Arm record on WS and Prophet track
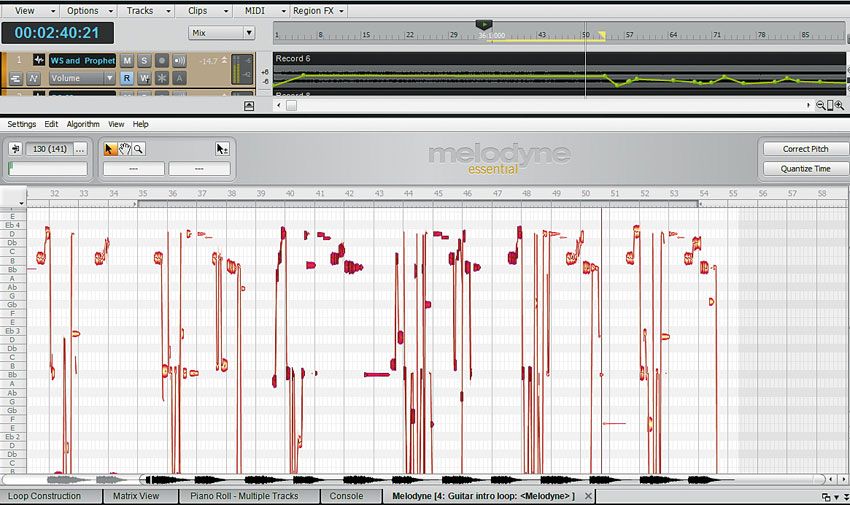Image resolution: width=850 pixels, height=505 pixels. (162, 61)
